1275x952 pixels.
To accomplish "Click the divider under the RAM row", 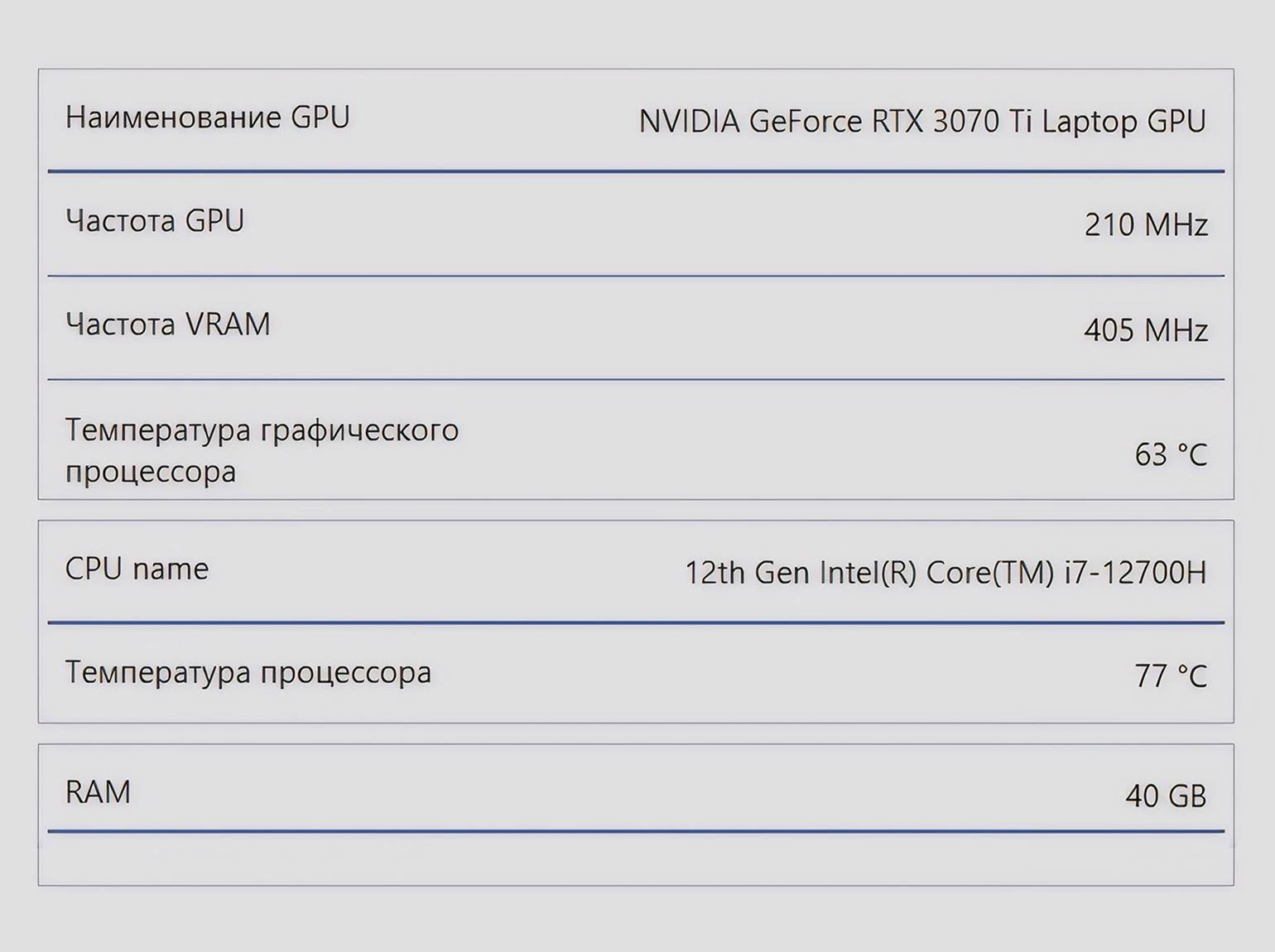I will [636, 830].
